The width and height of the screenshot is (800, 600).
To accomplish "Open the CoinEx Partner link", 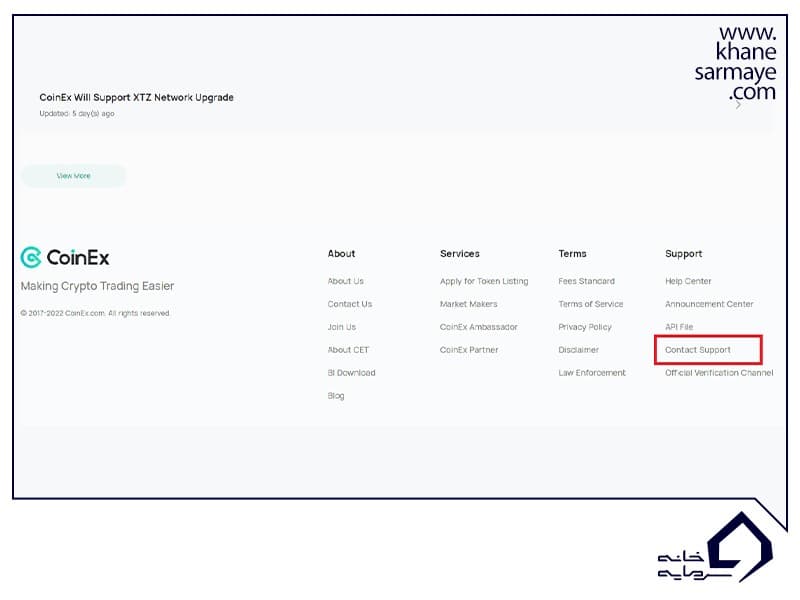I will [469, 350].
